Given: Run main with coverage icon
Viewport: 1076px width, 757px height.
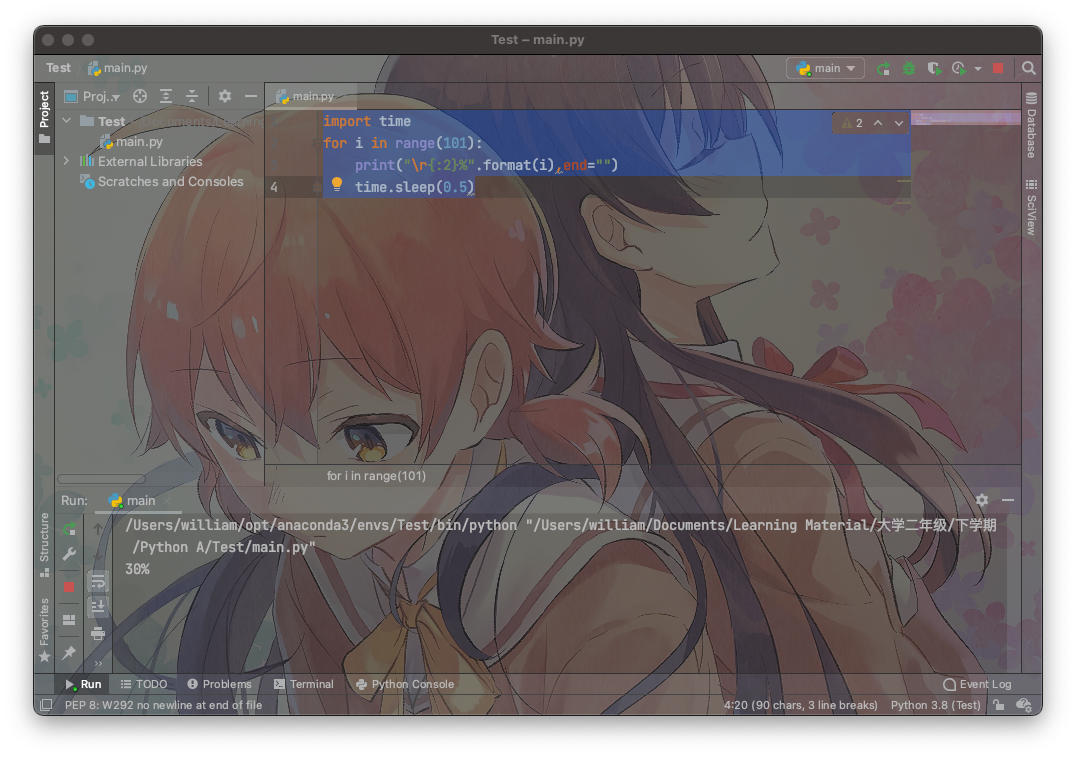Looking at the screenshot, I should 934,68.
